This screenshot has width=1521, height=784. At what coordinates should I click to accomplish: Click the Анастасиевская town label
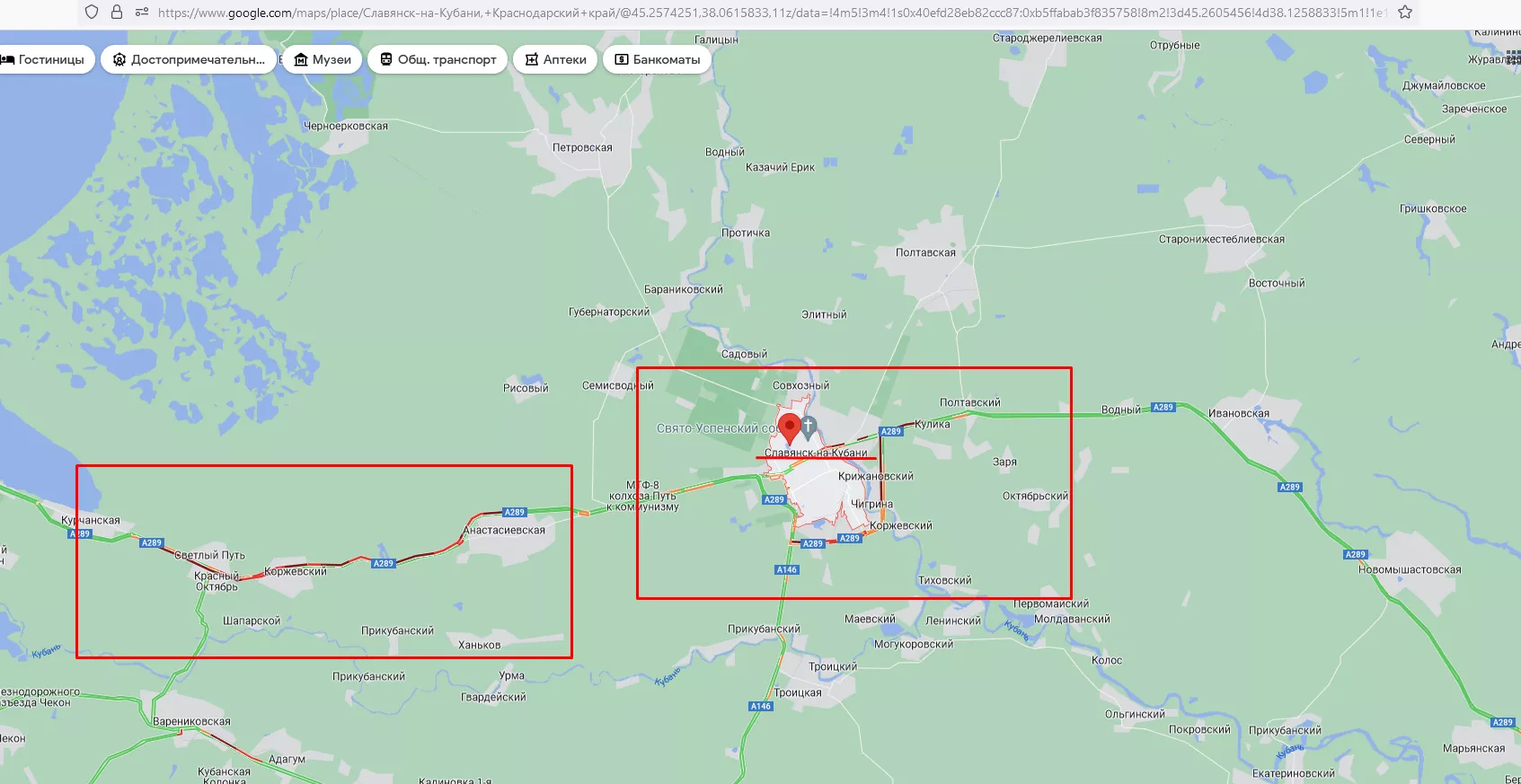pos(504,531)
